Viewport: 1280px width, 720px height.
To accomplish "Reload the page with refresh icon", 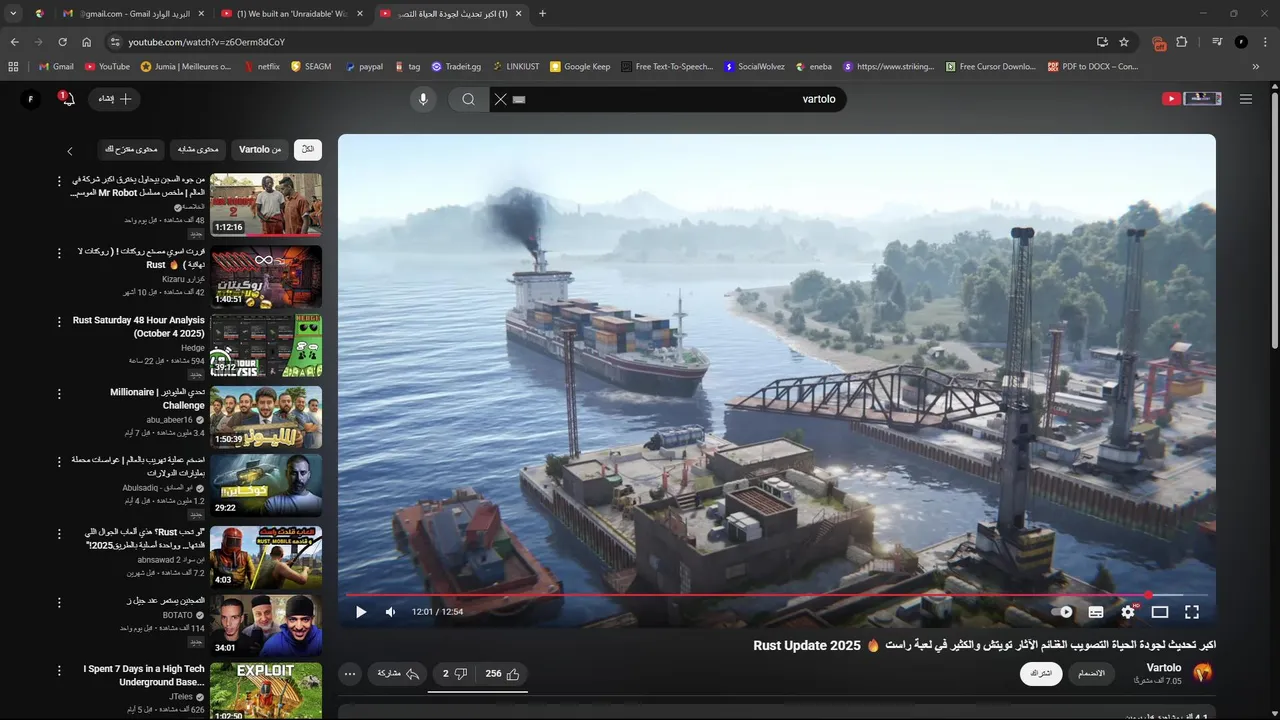I will coord(62,42).
